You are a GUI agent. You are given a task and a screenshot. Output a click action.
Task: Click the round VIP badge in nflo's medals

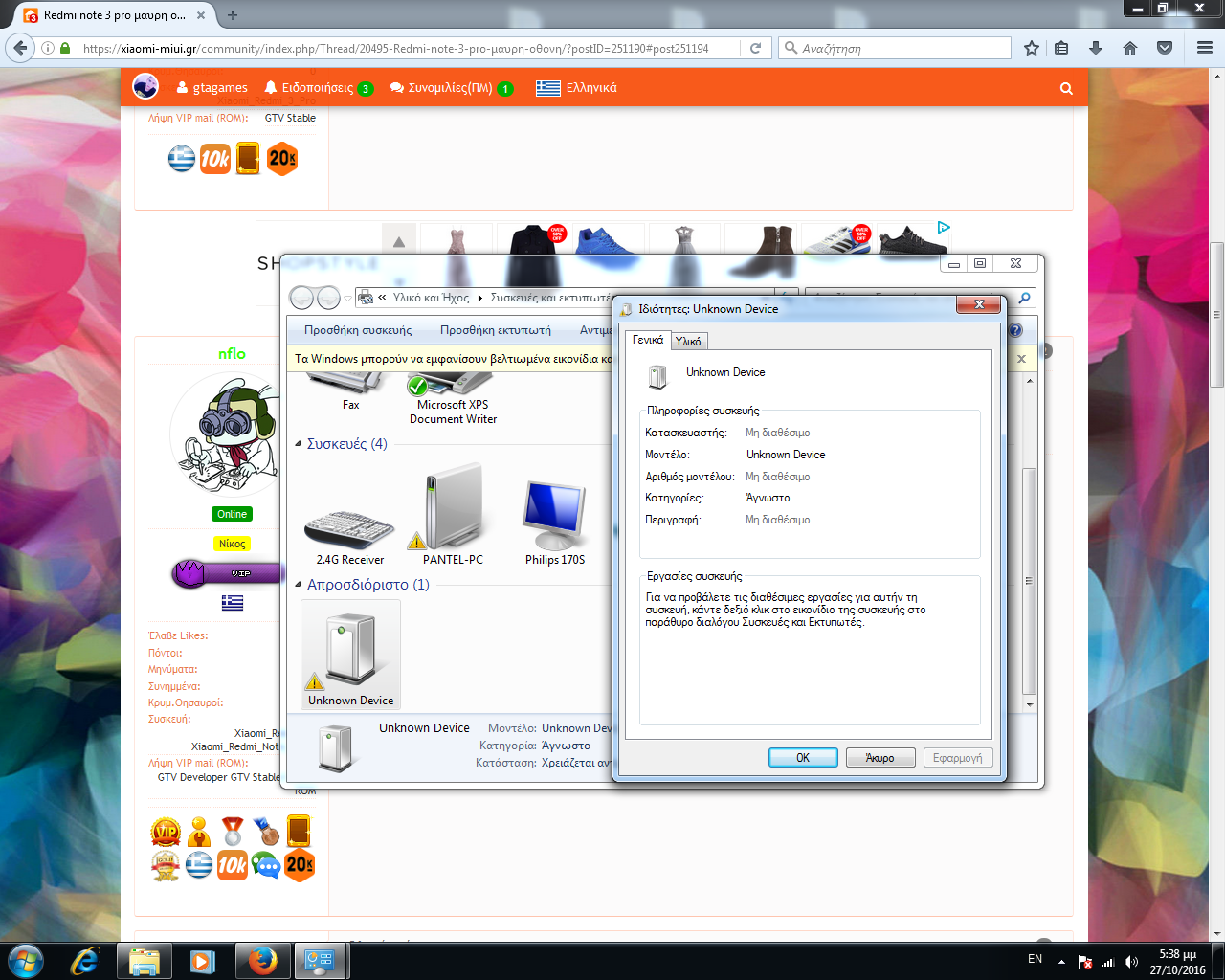166,832
